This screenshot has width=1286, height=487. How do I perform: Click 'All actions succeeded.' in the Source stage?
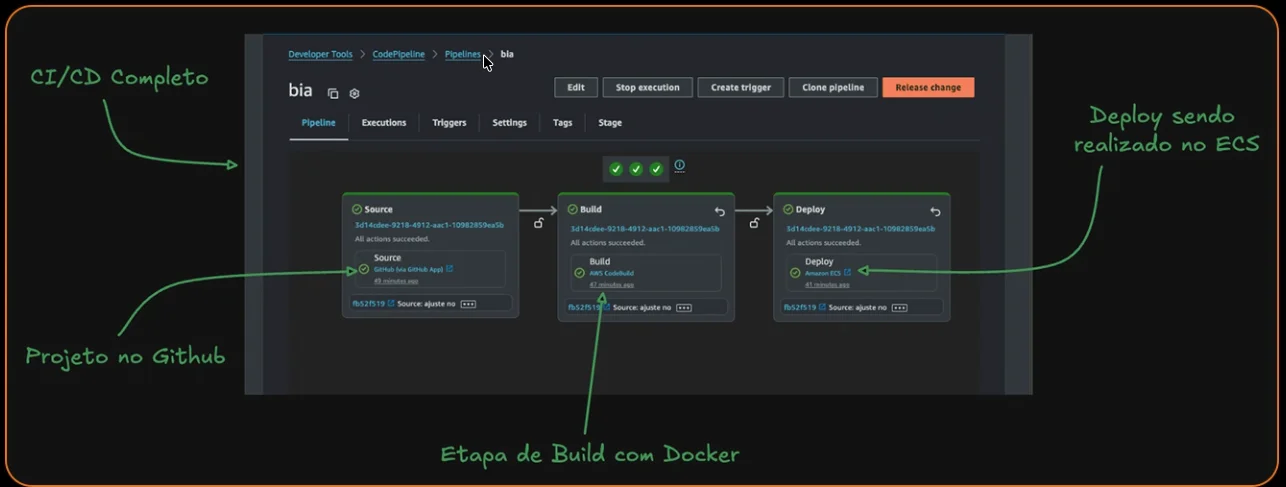pos(392,239)
